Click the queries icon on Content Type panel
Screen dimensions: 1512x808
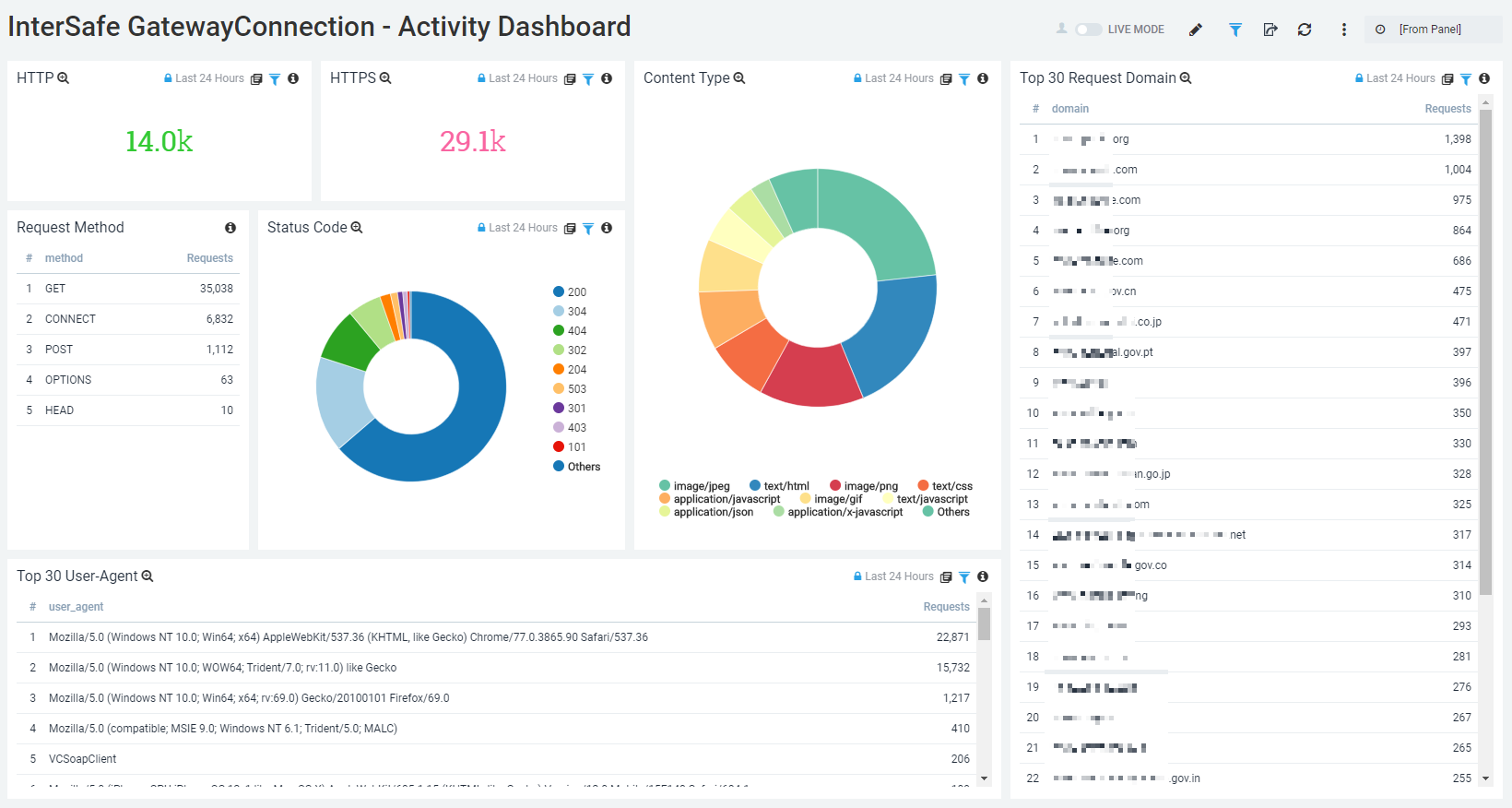946,79
